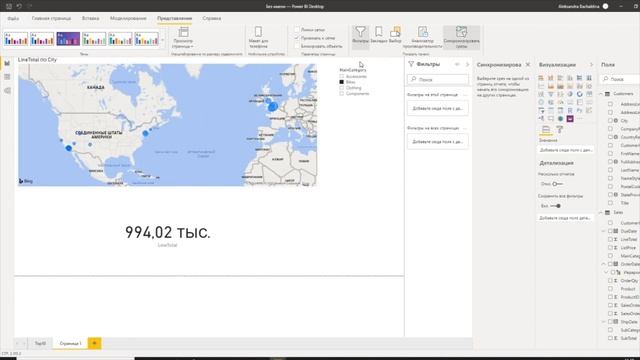Viewport: 640px width, 360px height.
Task: Toggle the cross-report drillthrough switch (Откл.)
Action: pyautogui.click(x=557, y=184)
